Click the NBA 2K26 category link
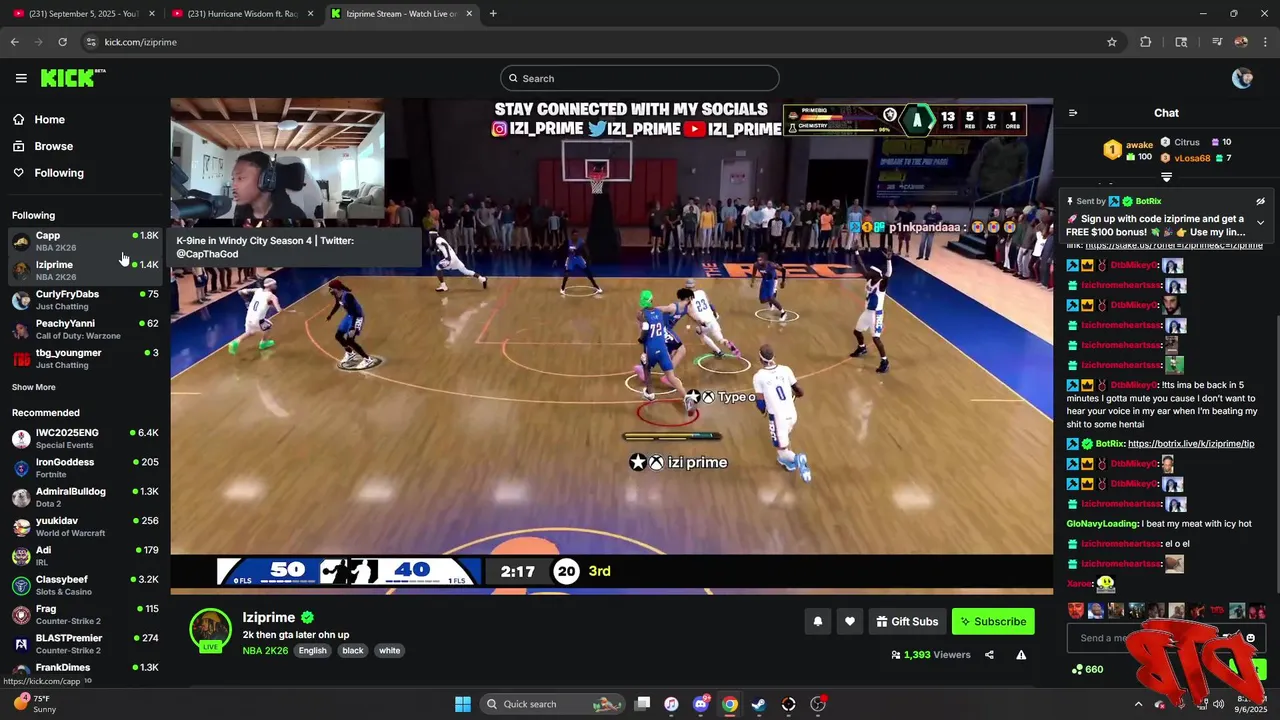This screenshot has height=720, width=1280. point(265,650)
